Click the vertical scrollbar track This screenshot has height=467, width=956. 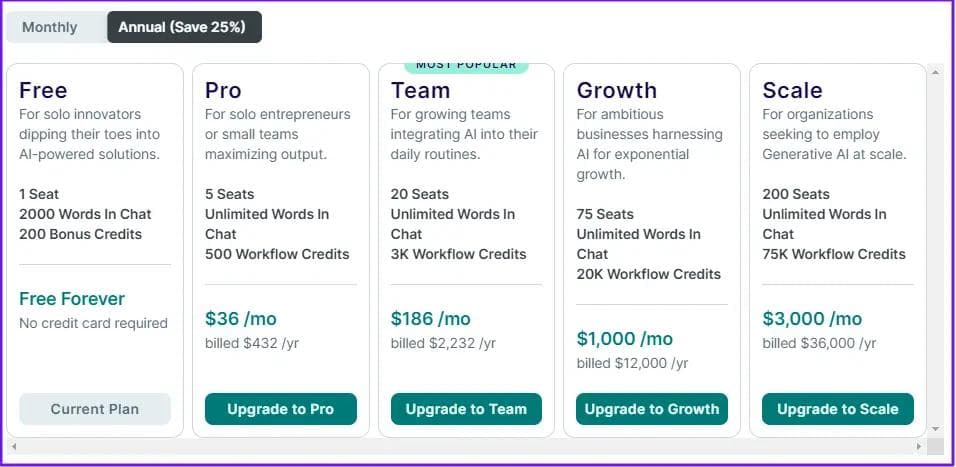[936, 250]
